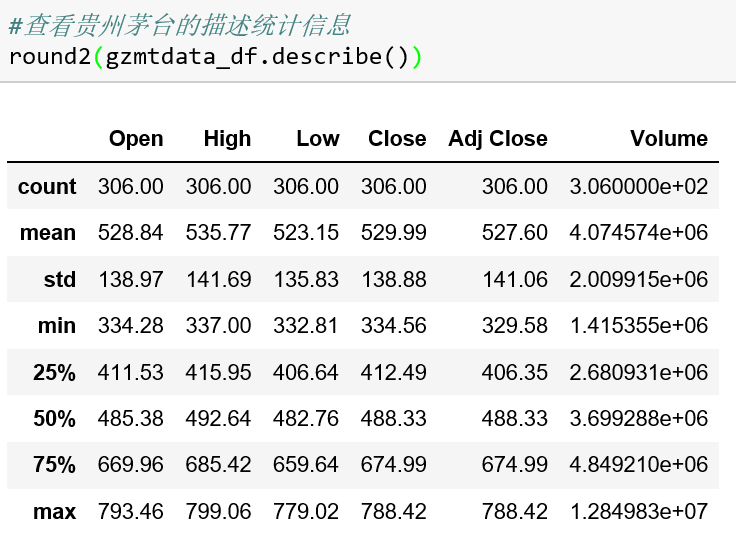Image resolution: width=736 pixels, height=541 pixels.
Task: Click min High value 337.00
Action: [218, 325]
